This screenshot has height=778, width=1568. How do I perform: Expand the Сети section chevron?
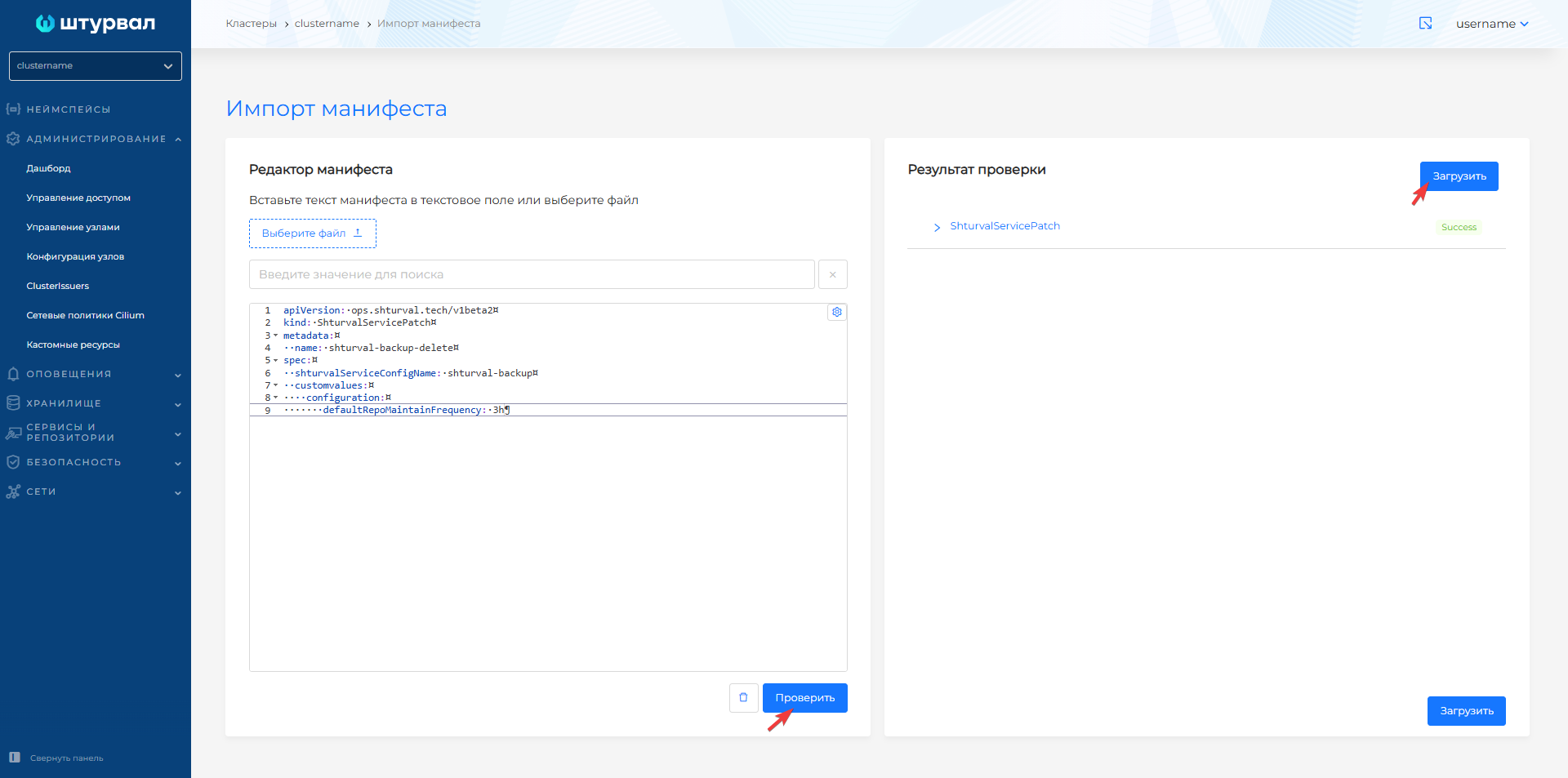(x=178, y=493)
